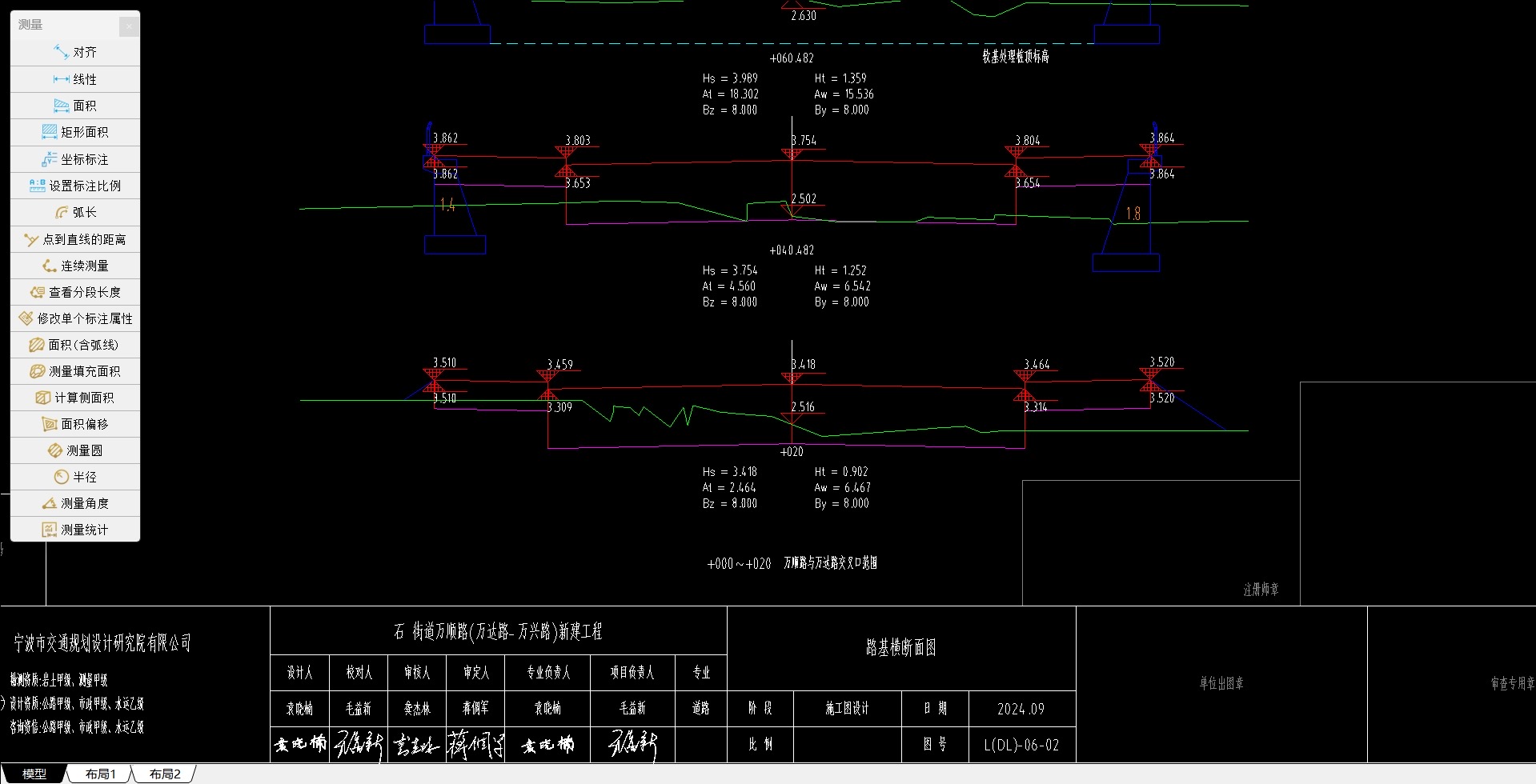Click the 测量角度 angle measure icon
Image resolution: width=1536 pixels, height=784 pixels.
click(49, 503)
